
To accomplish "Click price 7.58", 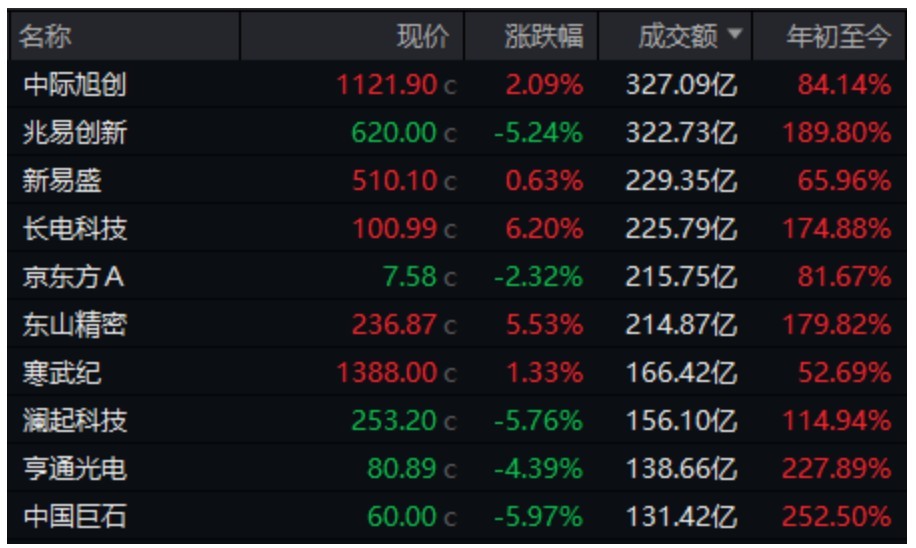I will tap(410, 276).
